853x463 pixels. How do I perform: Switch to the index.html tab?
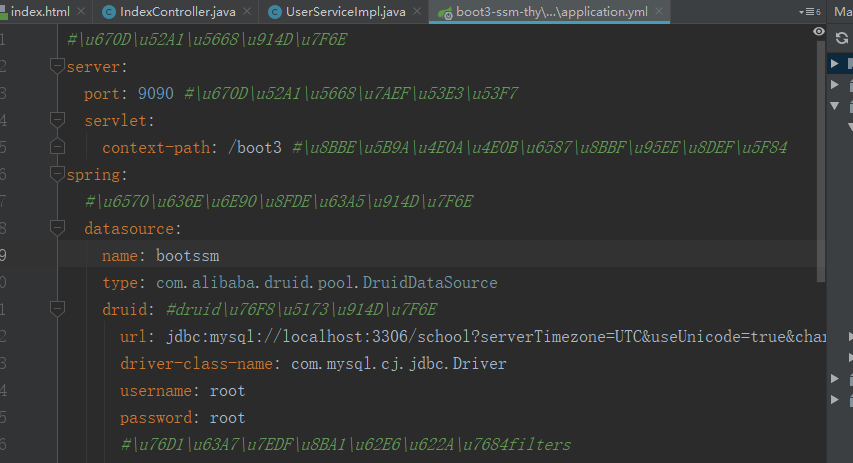click(x=40, y=11)
